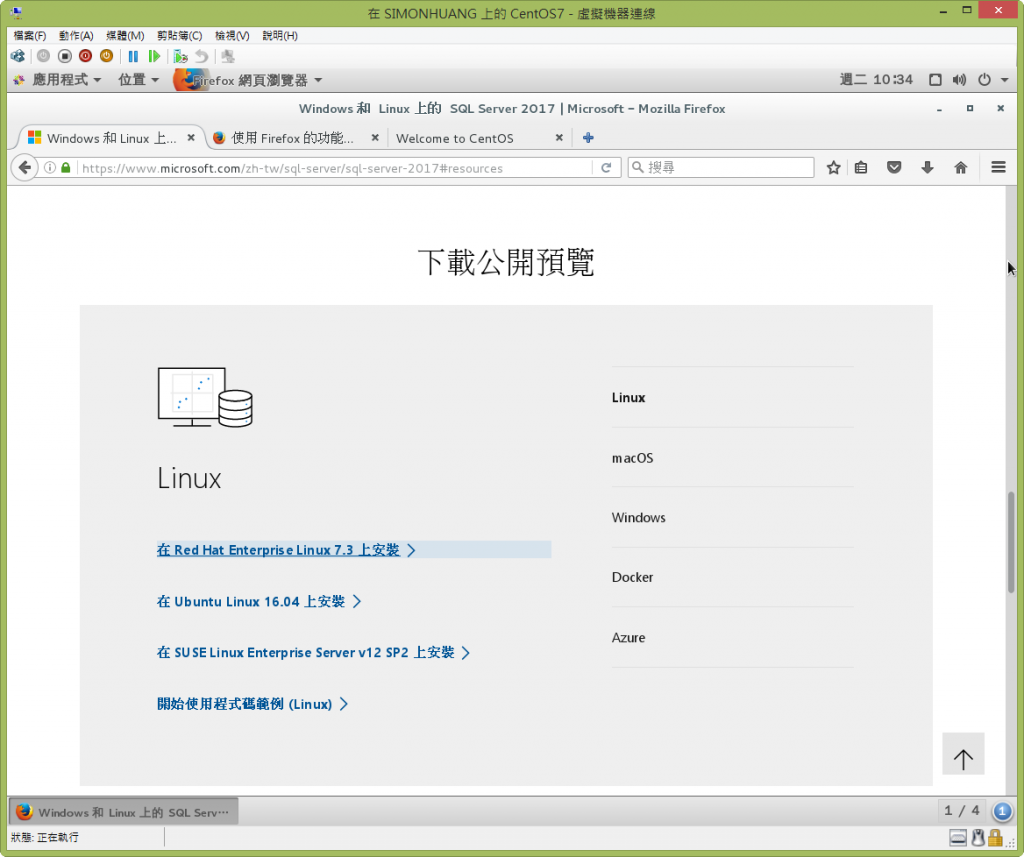
Task: Expand the 應用程式 GNOME menu
Action: pyautogui.click(x=57, y=80)
